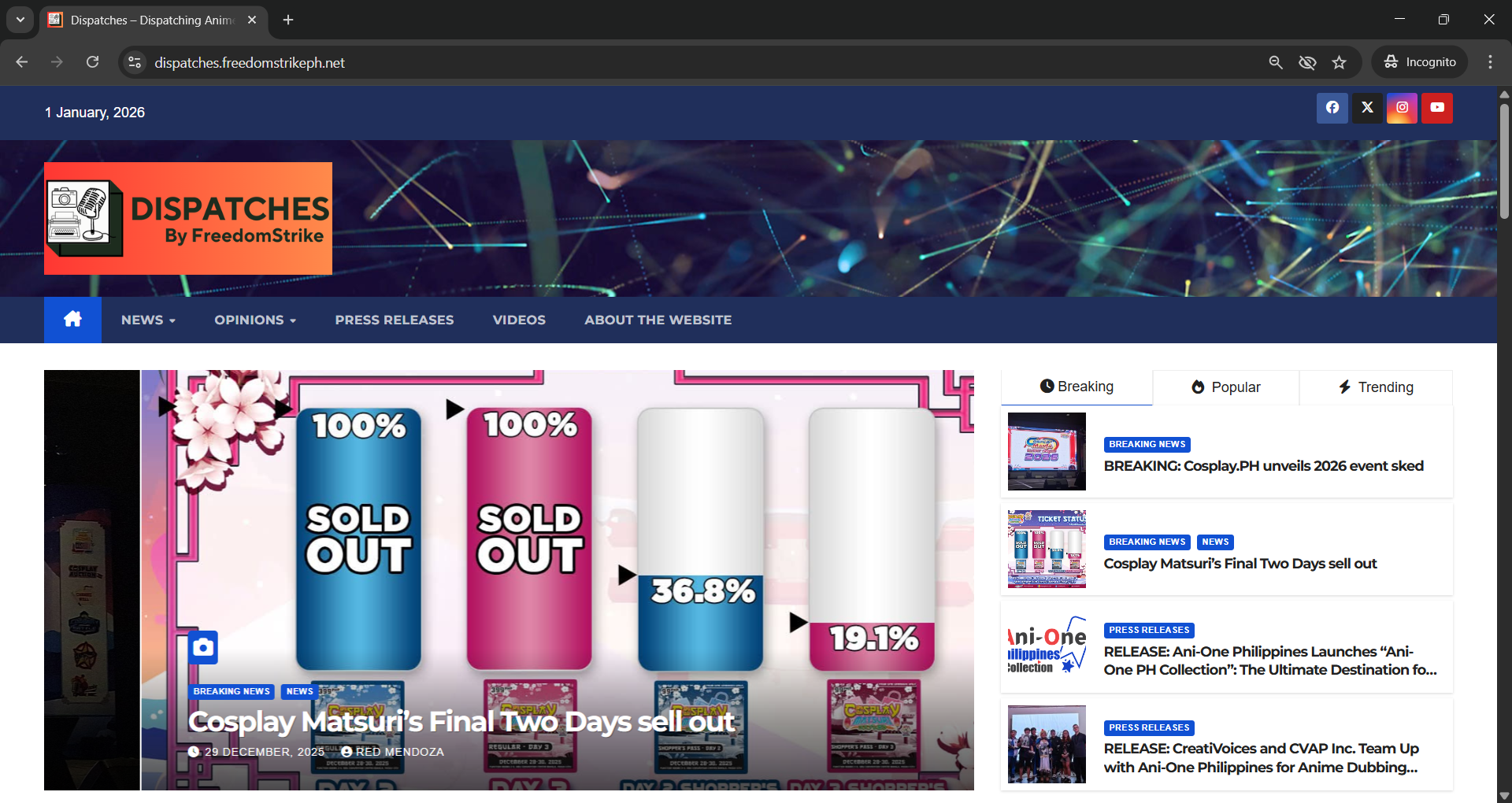Click the NEWS tag on the featured slide

click(x=299, y=691)
